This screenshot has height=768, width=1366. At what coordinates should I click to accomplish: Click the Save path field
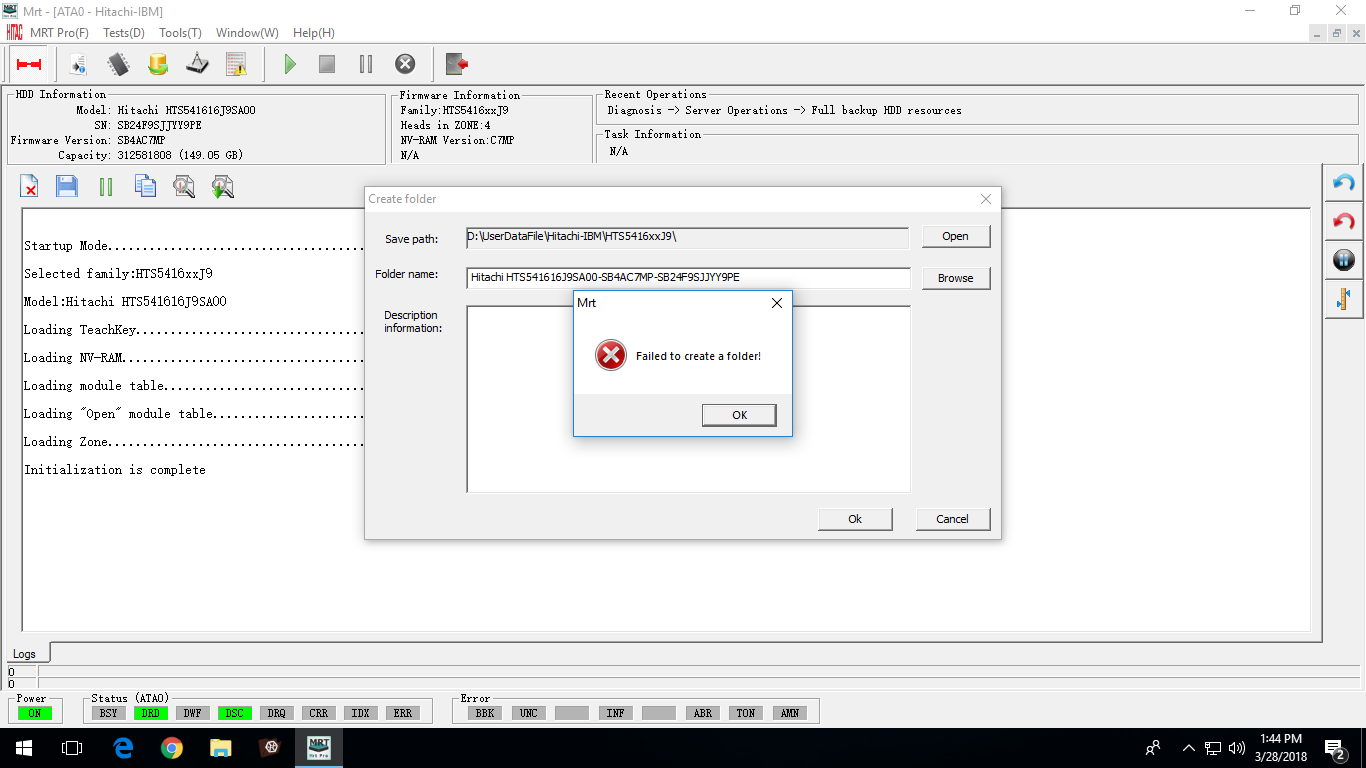point(687,237)
